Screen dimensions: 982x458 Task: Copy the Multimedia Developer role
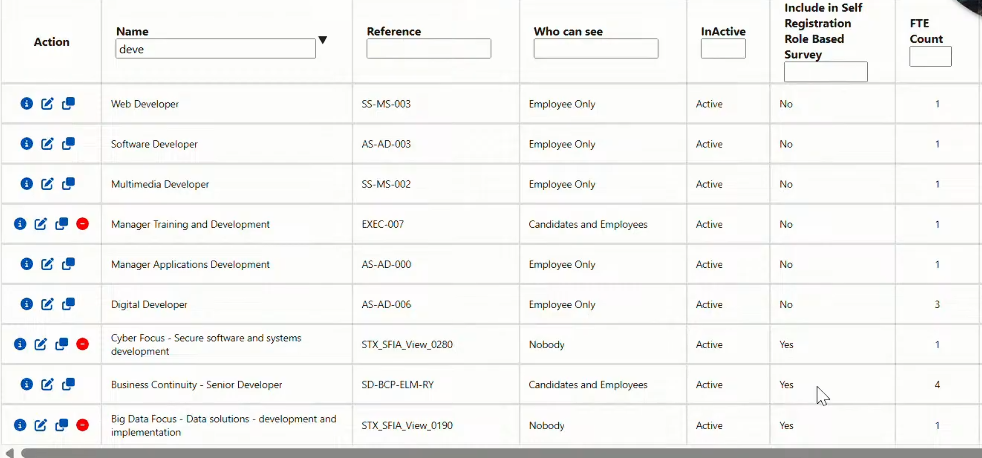[x=68, y=184]
